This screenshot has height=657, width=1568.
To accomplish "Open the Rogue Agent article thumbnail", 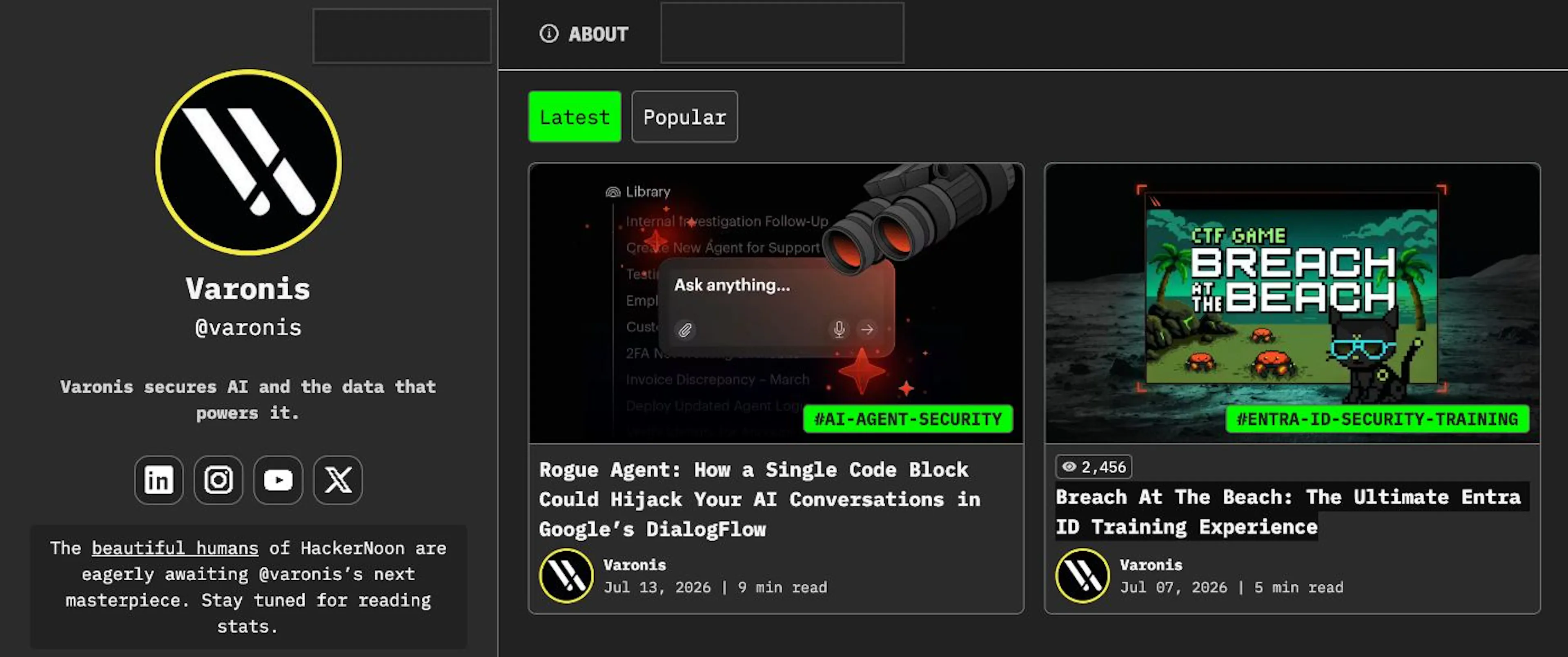I will tap(776, 303).
